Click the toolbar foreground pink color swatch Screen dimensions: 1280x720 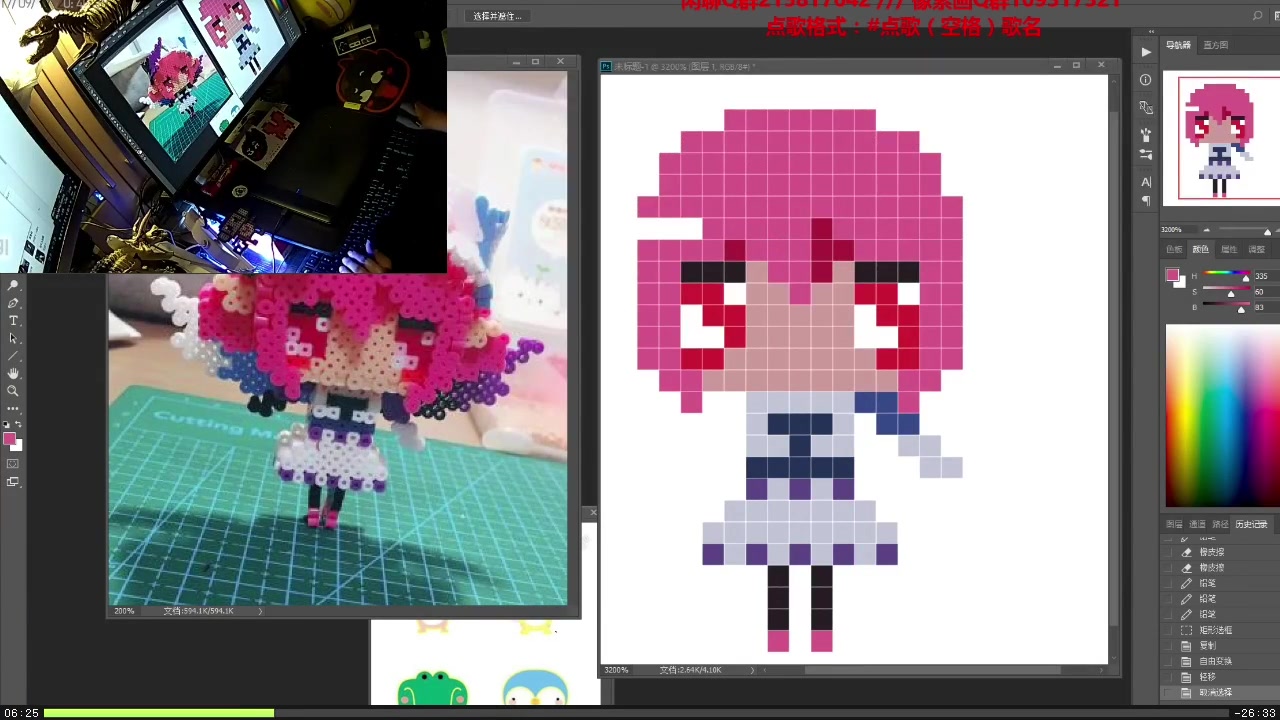(9, 439)
